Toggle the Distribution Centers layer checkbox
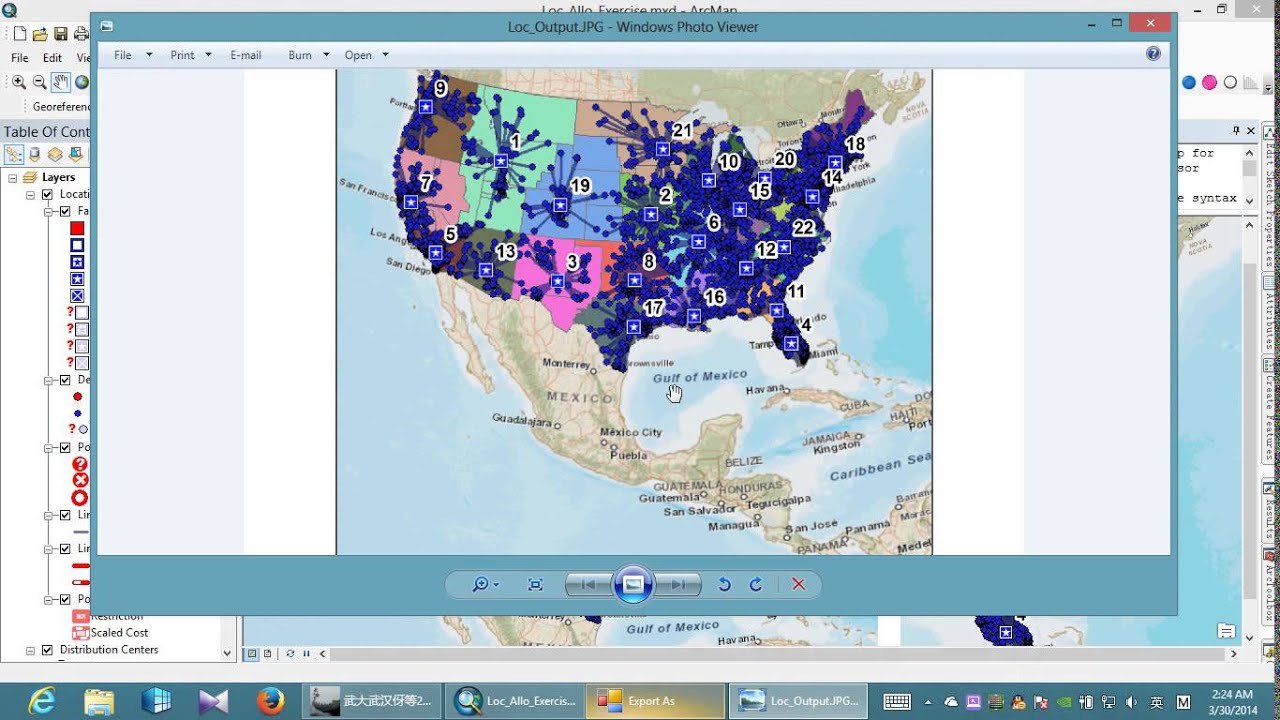This screenshot has height=720, width=1280. click(x=47, y=650)
